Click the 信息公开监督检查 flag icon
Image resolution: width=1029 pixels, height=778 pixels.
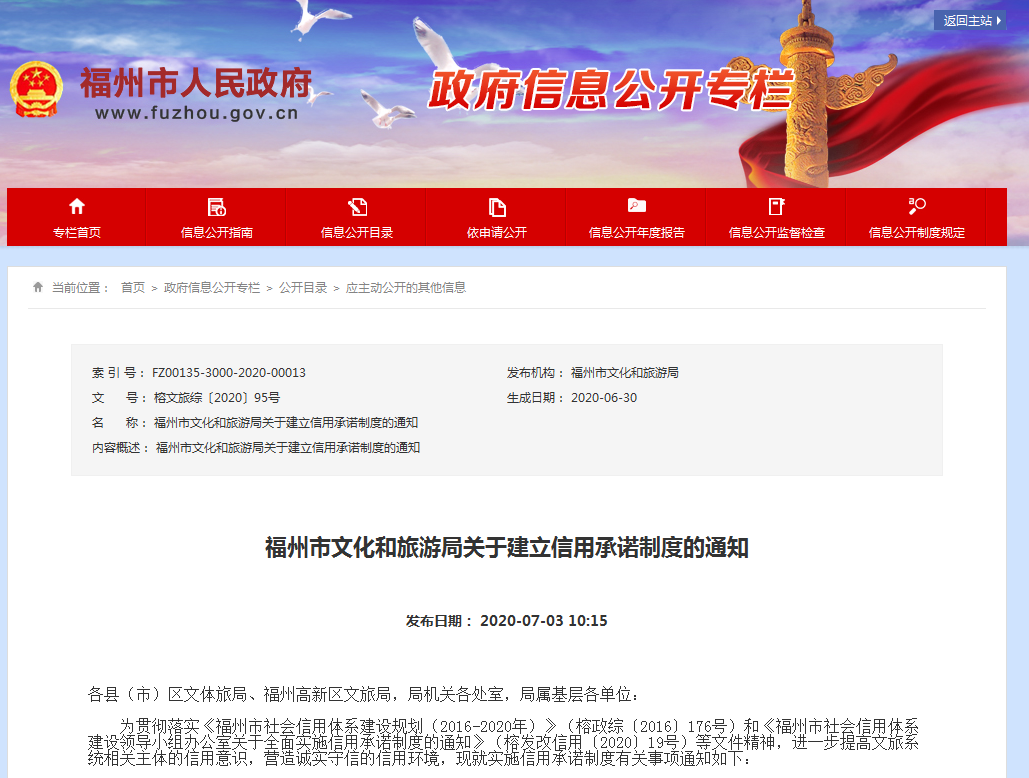coord(776,206)
